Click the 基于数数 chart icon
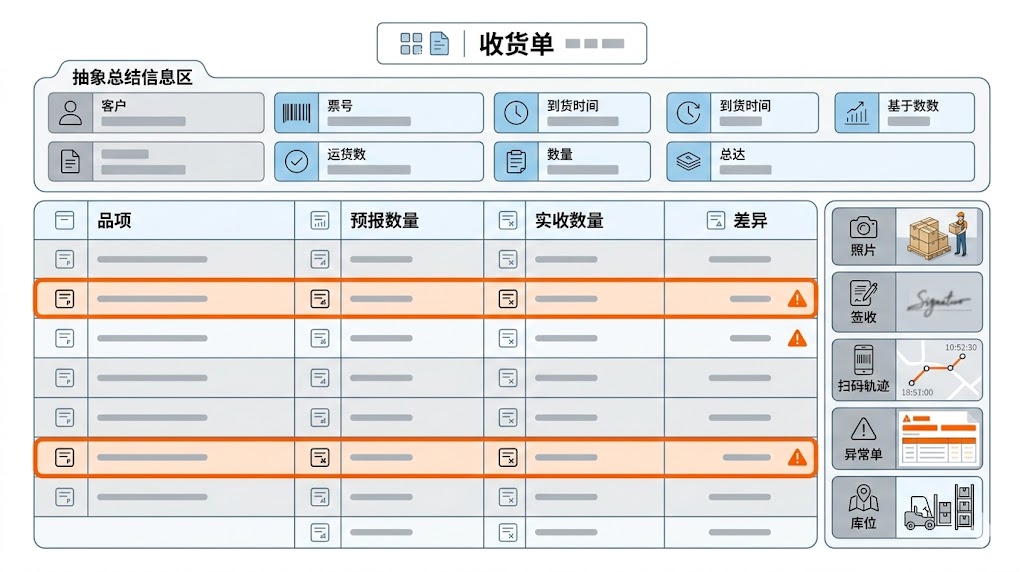 857,113
